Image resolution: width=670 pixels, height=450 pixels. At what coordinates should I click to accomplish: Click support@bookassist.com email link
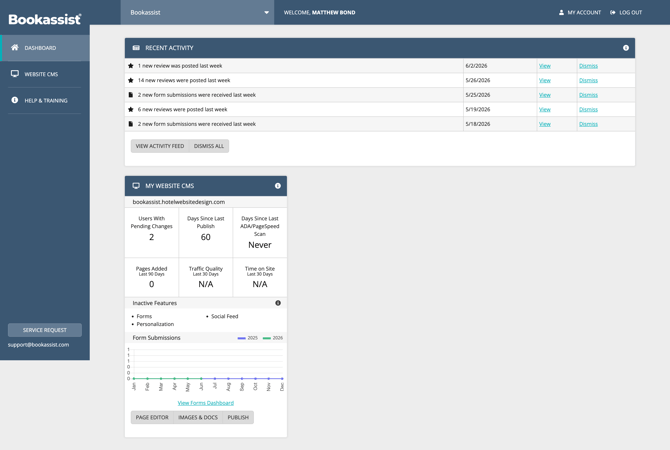[38, 344]
